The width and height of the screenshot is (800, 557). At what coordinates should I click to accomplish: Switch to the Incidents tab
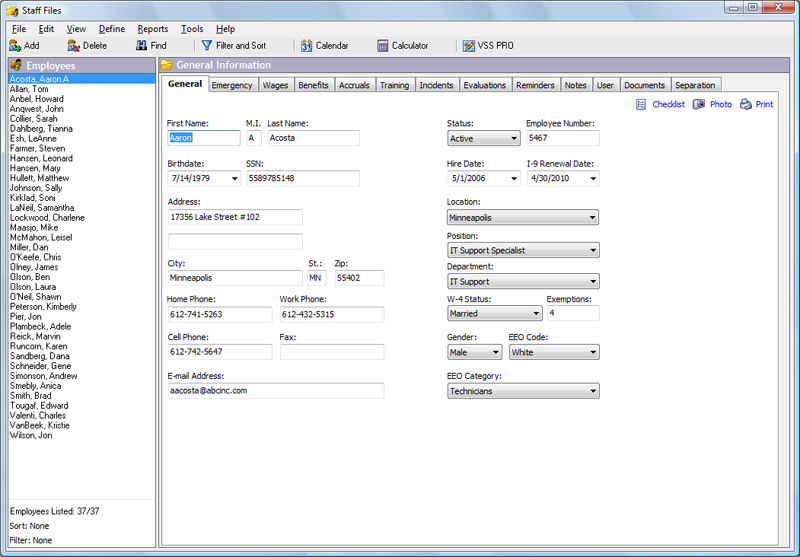tap(436, 85)
